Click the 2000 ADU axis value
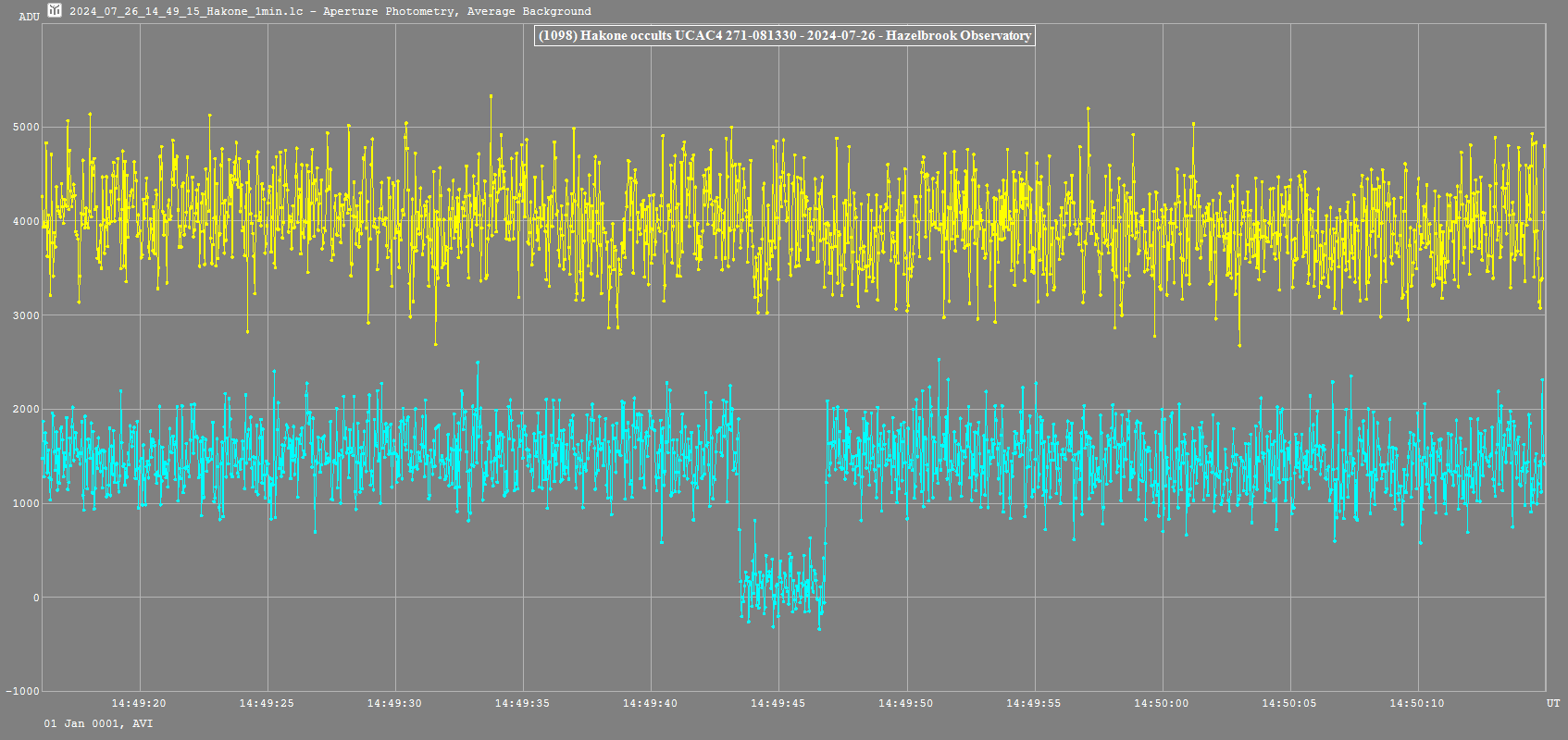 point(26,410)
